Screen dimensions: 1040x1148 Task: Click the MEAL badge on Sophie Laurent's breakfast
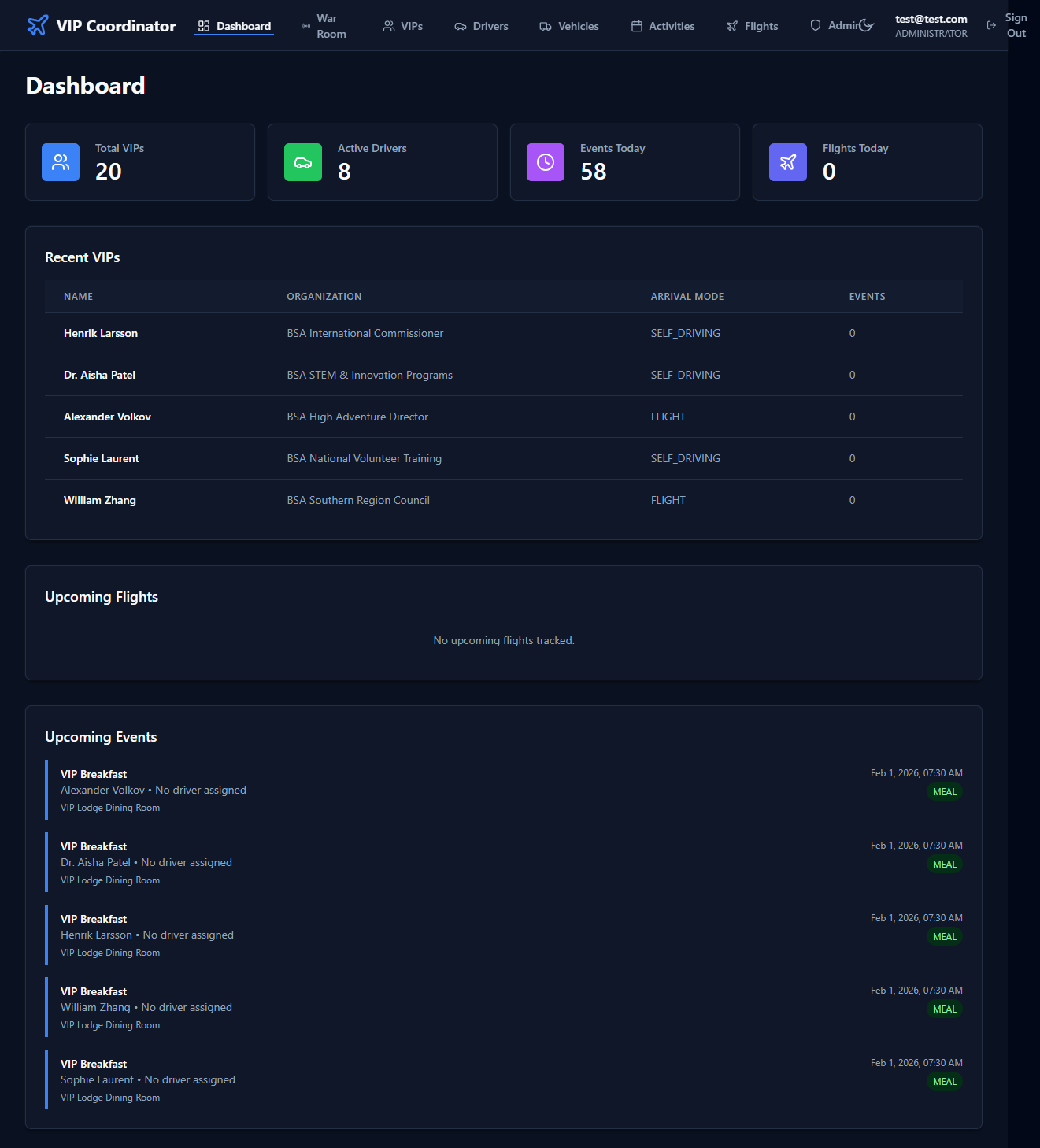[944, 1081]
